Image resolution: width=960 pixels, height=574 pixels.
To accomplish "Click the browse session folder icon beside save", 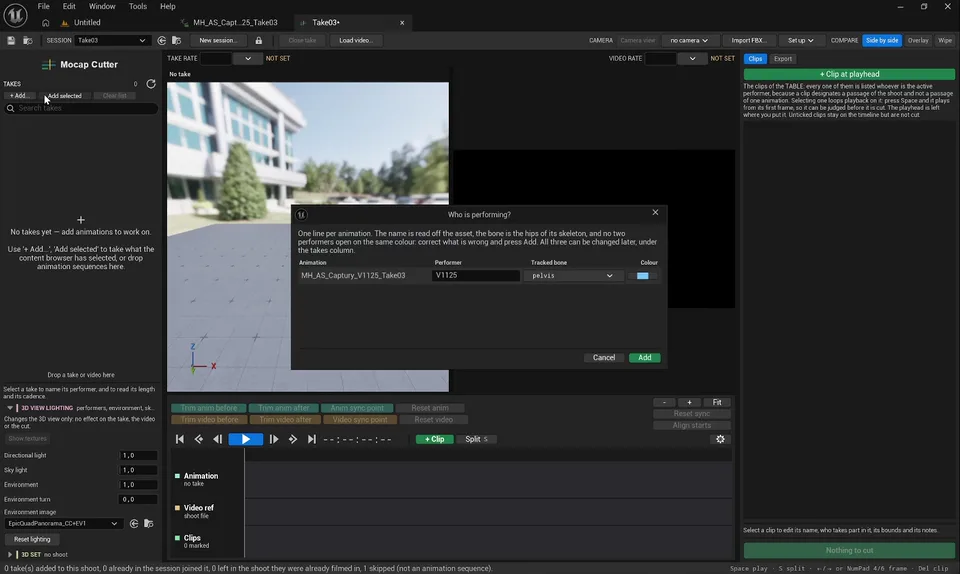I will coord(28,40).
